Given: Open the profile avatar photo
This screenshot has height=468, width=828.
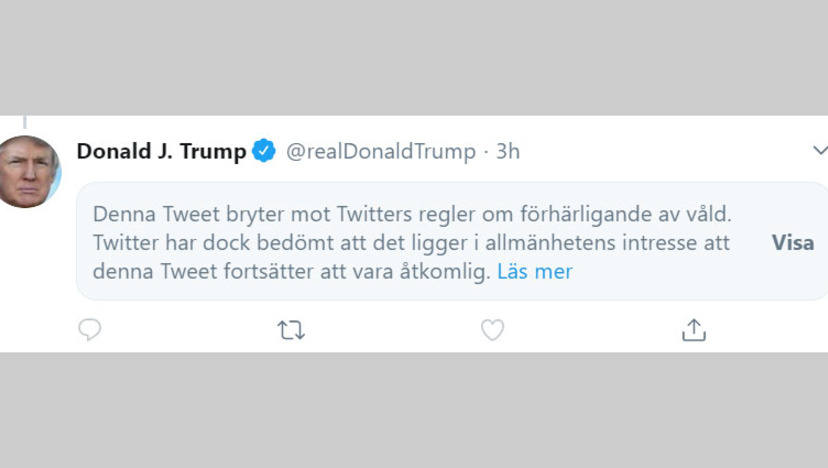Looking at the screenshot, I should click(x=29, y=172).
